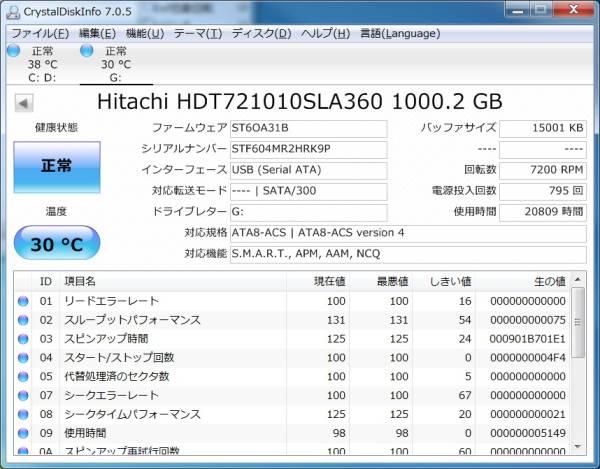Click the power-on count value 795 回
Viewport: 600px width, 469px height.
[543, 192]
